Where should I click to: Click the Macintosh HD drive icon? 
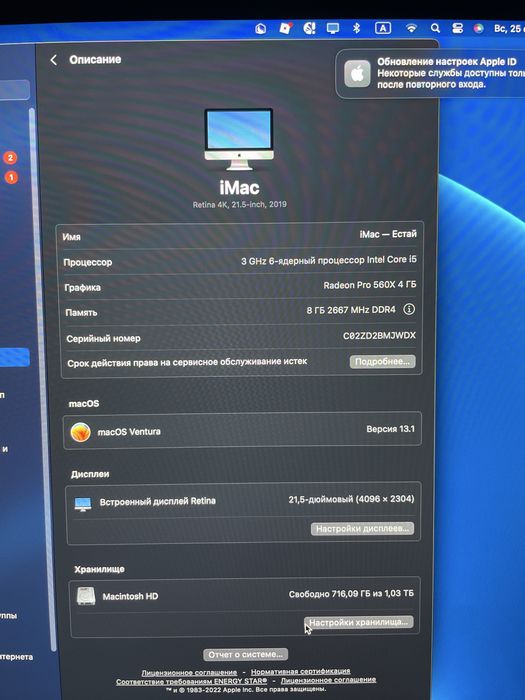(x=86, y=596)
